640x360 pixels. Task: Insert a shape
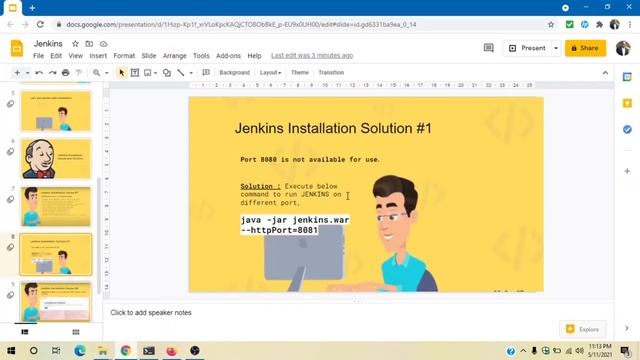pos(167,73)
